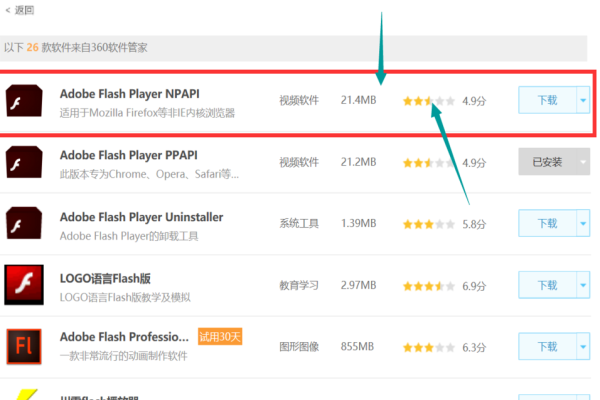Click the 6.3分 score text

(474, 348)
